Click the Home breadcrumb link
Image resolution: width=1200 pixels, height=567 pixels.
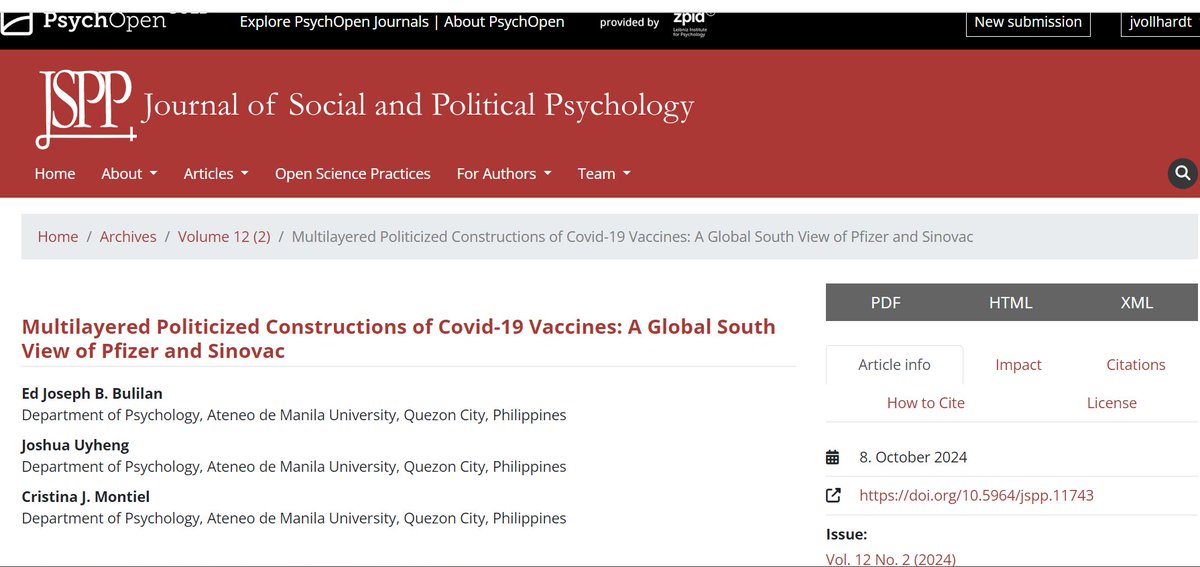pyautogui.click(x=58, y=237)
